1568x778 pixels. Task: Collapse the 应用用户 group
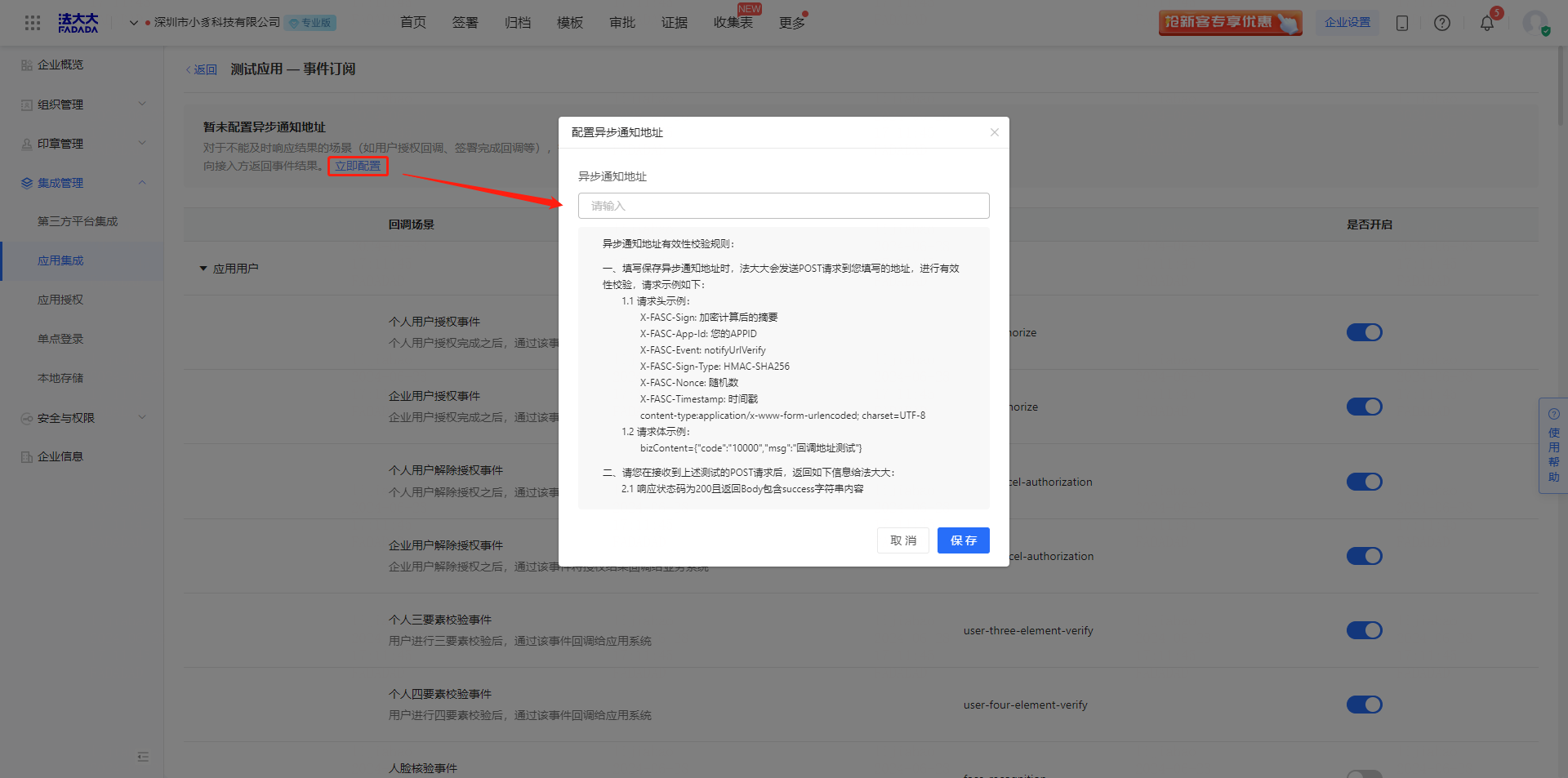[203, 269]
